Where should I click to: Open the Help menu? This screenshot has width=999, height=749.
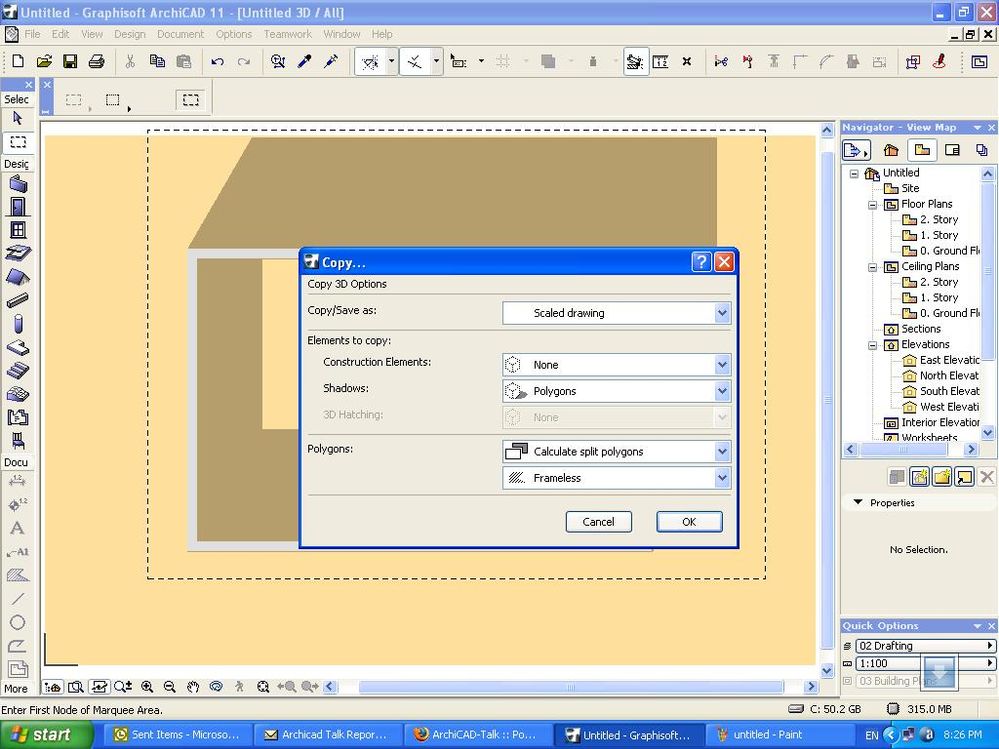pos(382,34)
